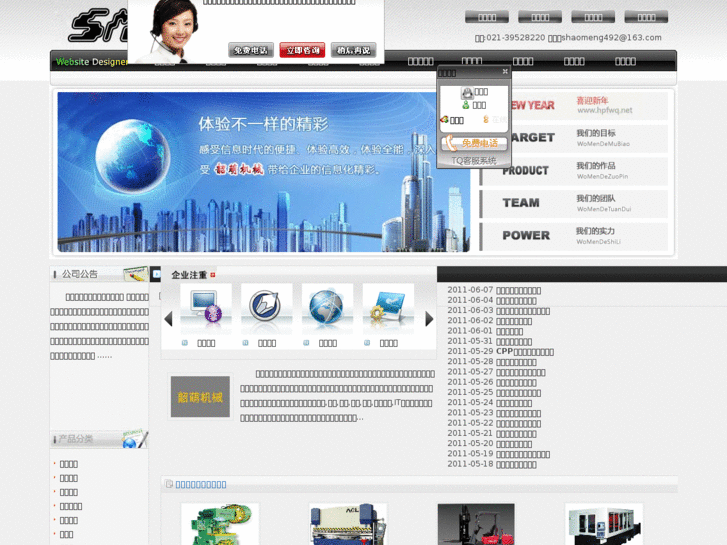Click the white laser cutting machine product thumbnail
The width and height of the screenshot is (727, 545).
604,524
